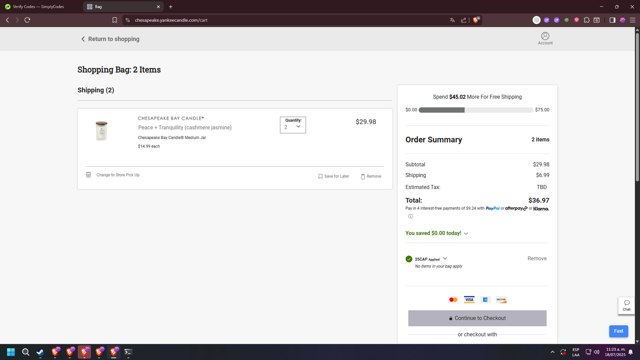Open the Terminal taskbar icon
The image size is (640, 360).
click(128, 352)
